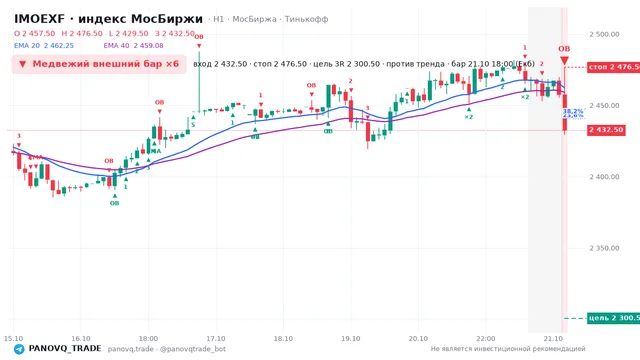Screen dimensions: 640x360
Task: Click the green MA marker label
Action: pyautogui.click(x=156, y=151)
